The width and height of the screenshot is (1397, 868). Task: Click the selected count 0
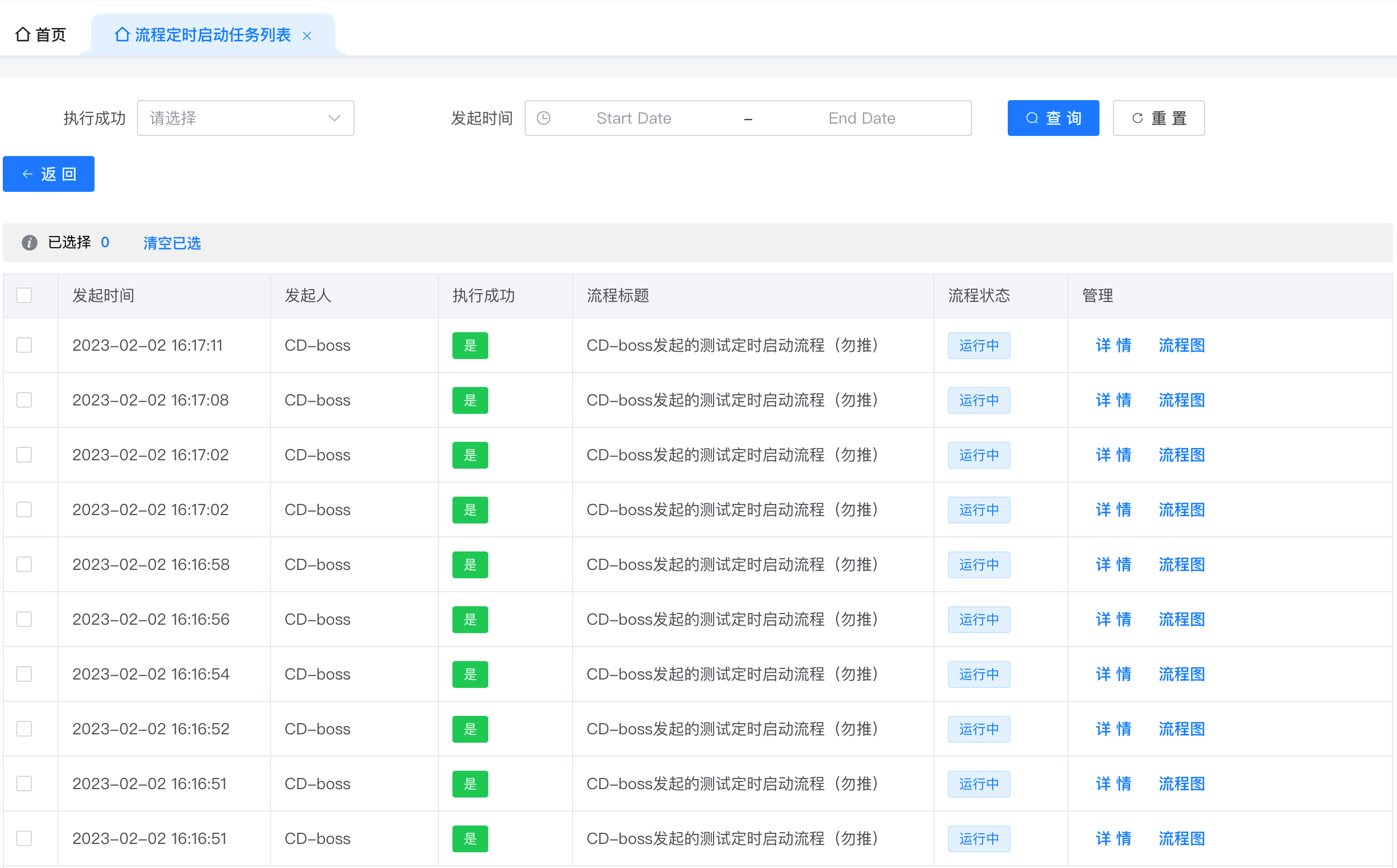[x=105, y=242]
